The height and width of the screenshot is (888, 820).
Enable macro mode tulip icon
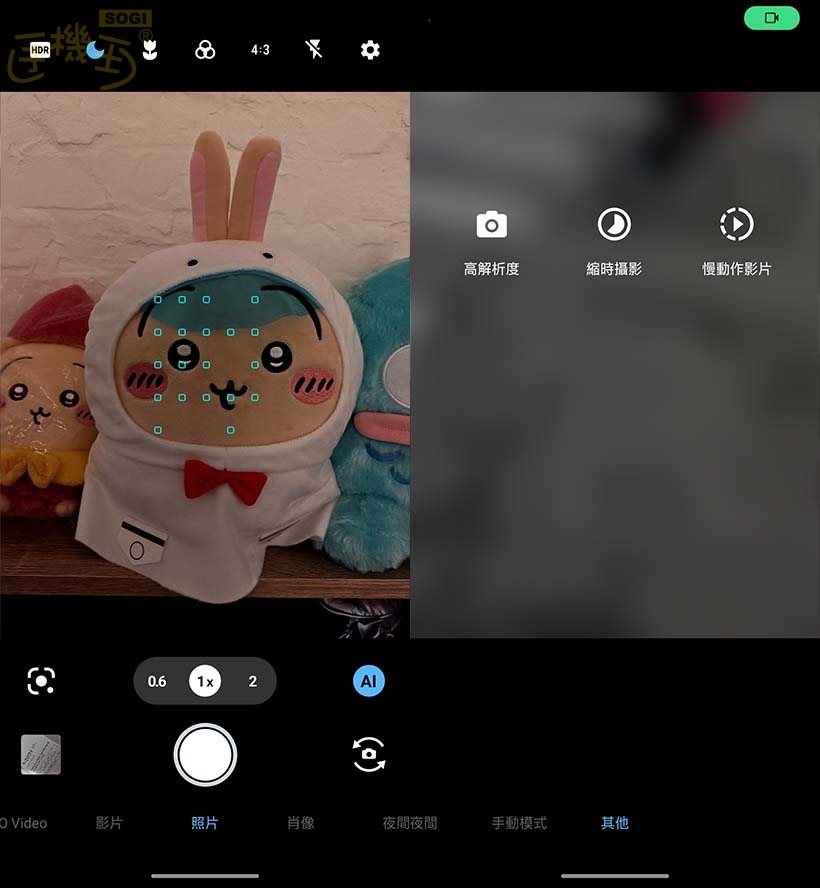coord(150,50)
